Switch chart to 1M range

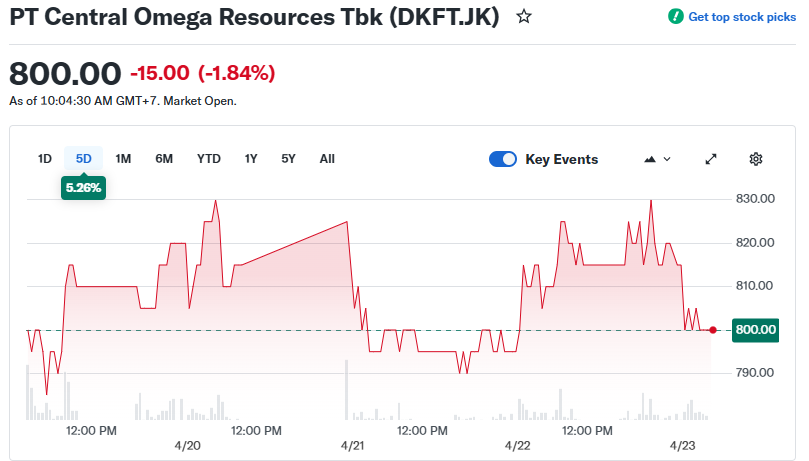pos(123,159)
